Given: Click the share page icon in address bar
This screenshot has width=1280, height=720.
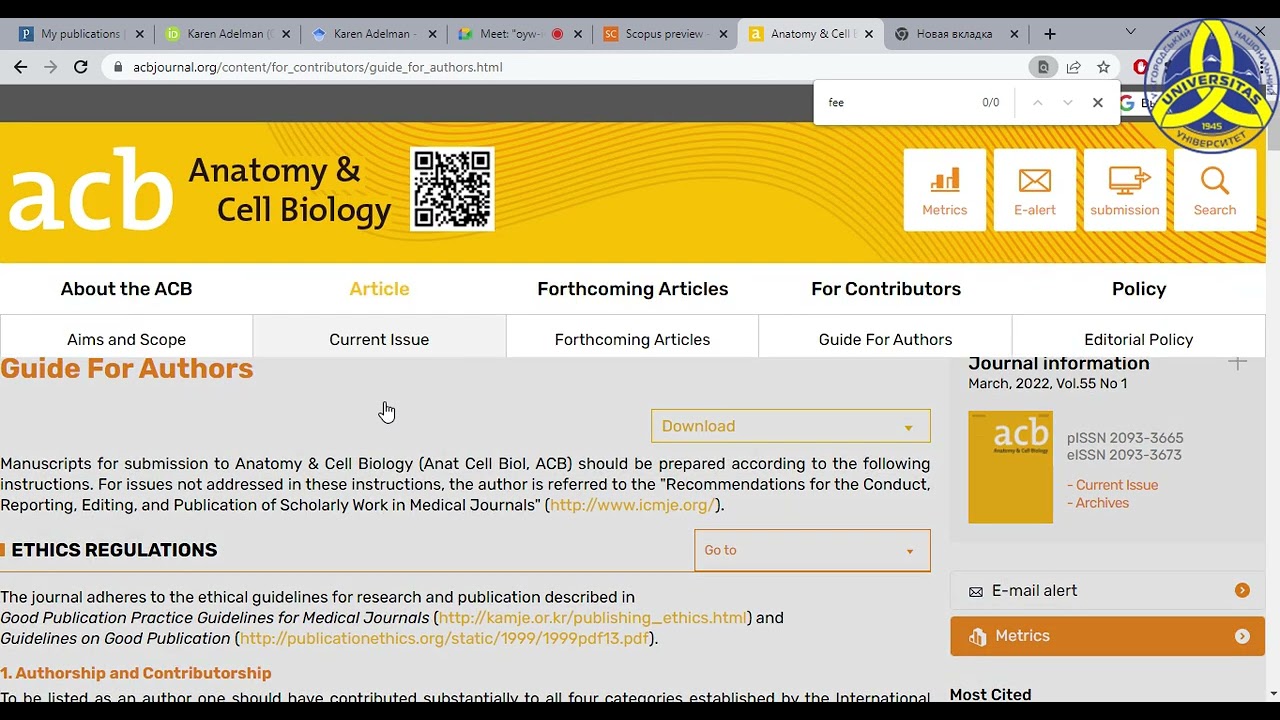Looking at the screenshot, I should (x=1073, y=67).
